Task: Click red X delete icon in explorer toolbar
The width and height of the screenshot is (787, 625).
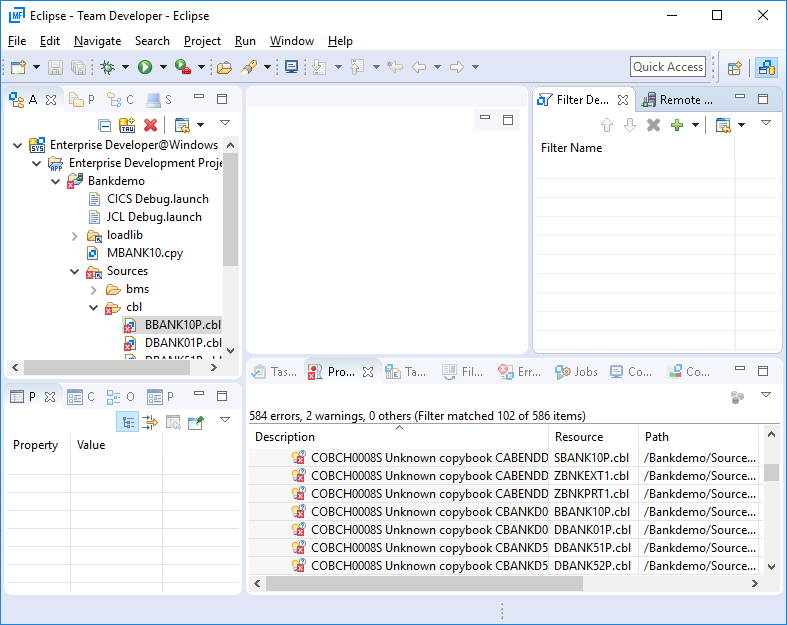Action: pos(151,125)
